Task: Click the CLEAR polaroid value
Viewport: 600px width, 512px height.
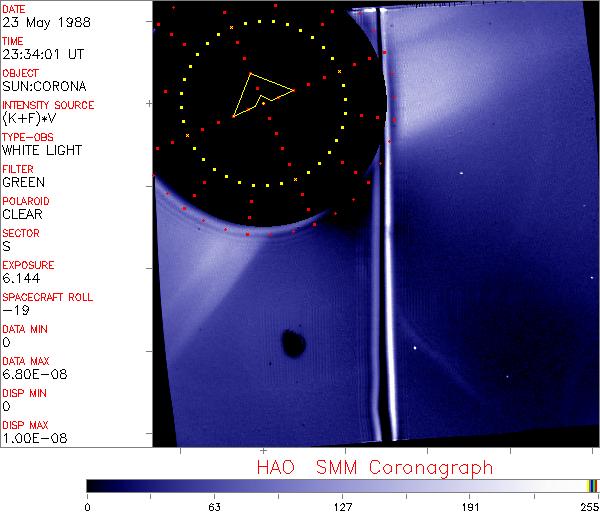Action: [24, 214]
